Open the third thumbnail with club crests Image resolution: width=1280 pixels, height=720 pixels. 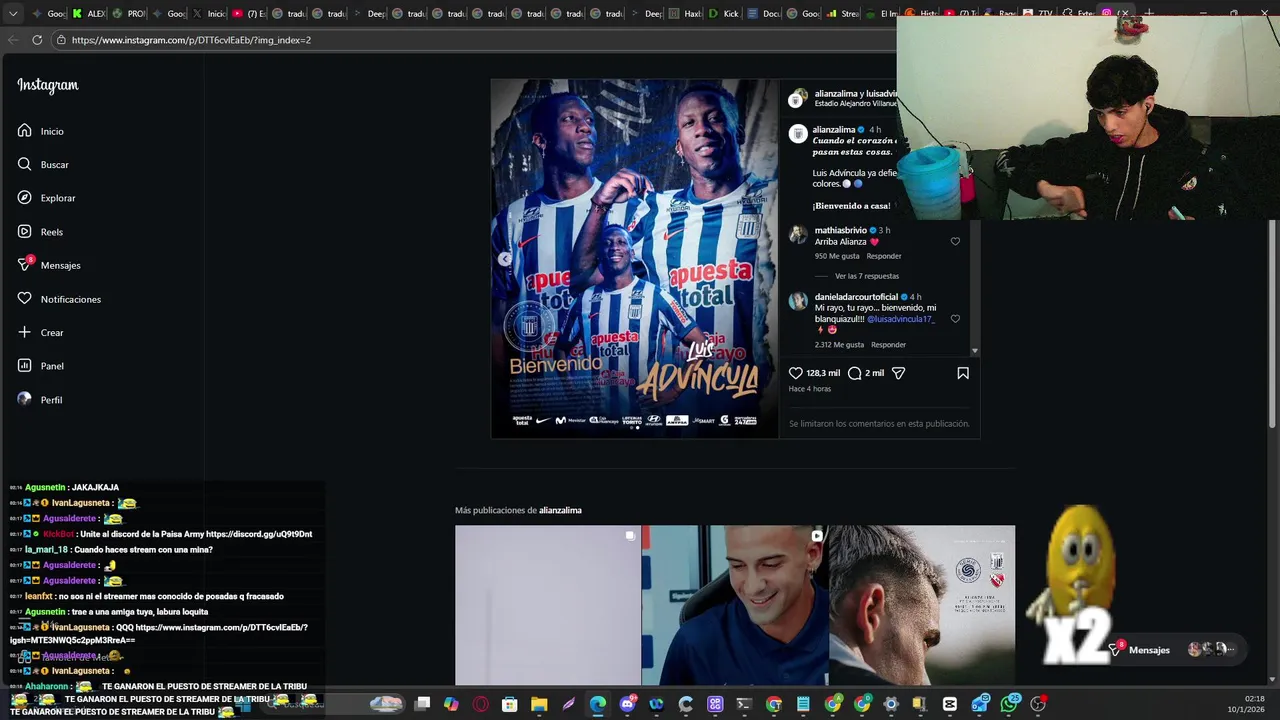tap(922, 606)
